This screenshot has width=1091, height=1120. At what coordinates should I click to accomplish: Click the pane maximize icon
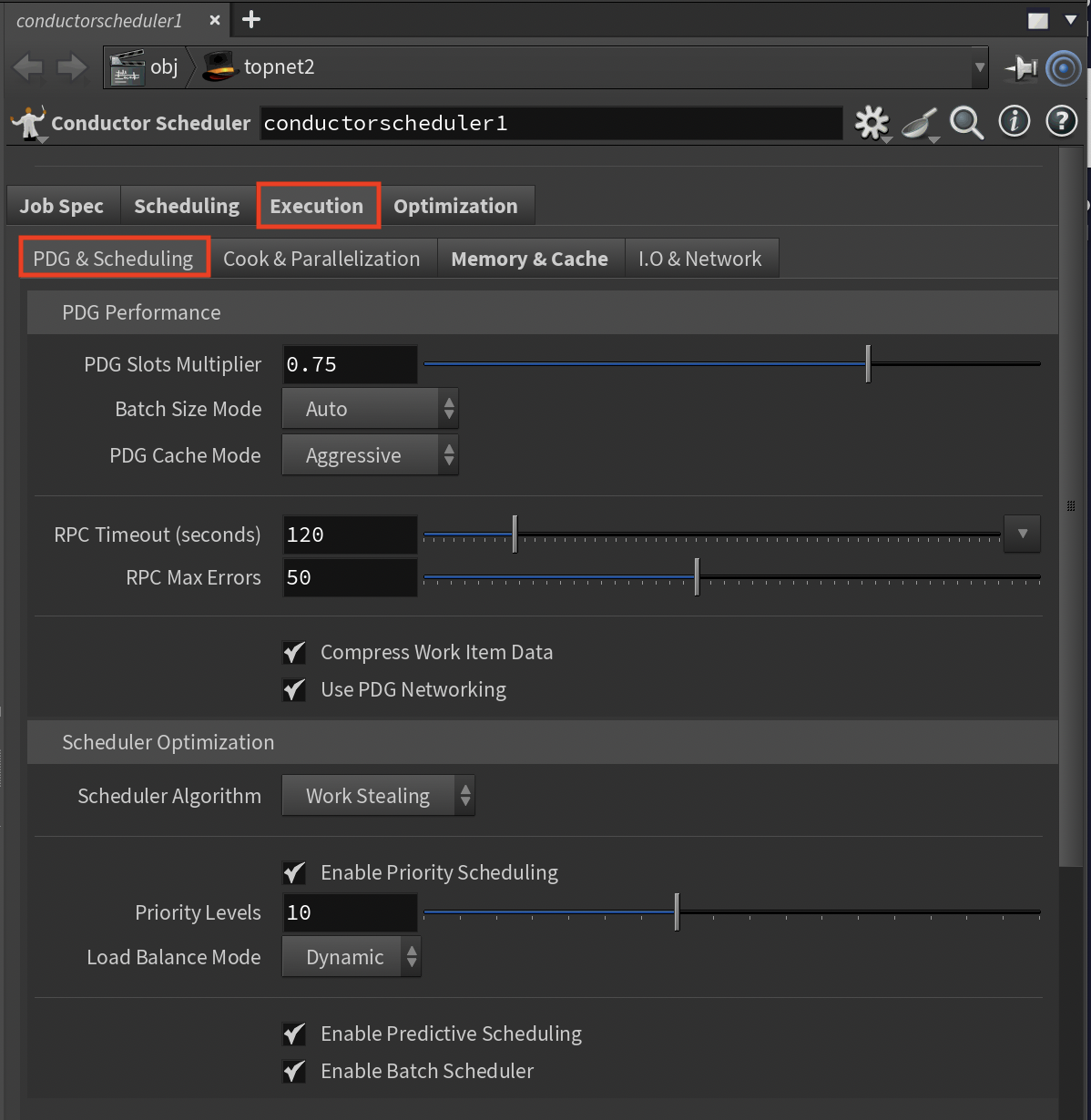click(x=1038, y=20)
